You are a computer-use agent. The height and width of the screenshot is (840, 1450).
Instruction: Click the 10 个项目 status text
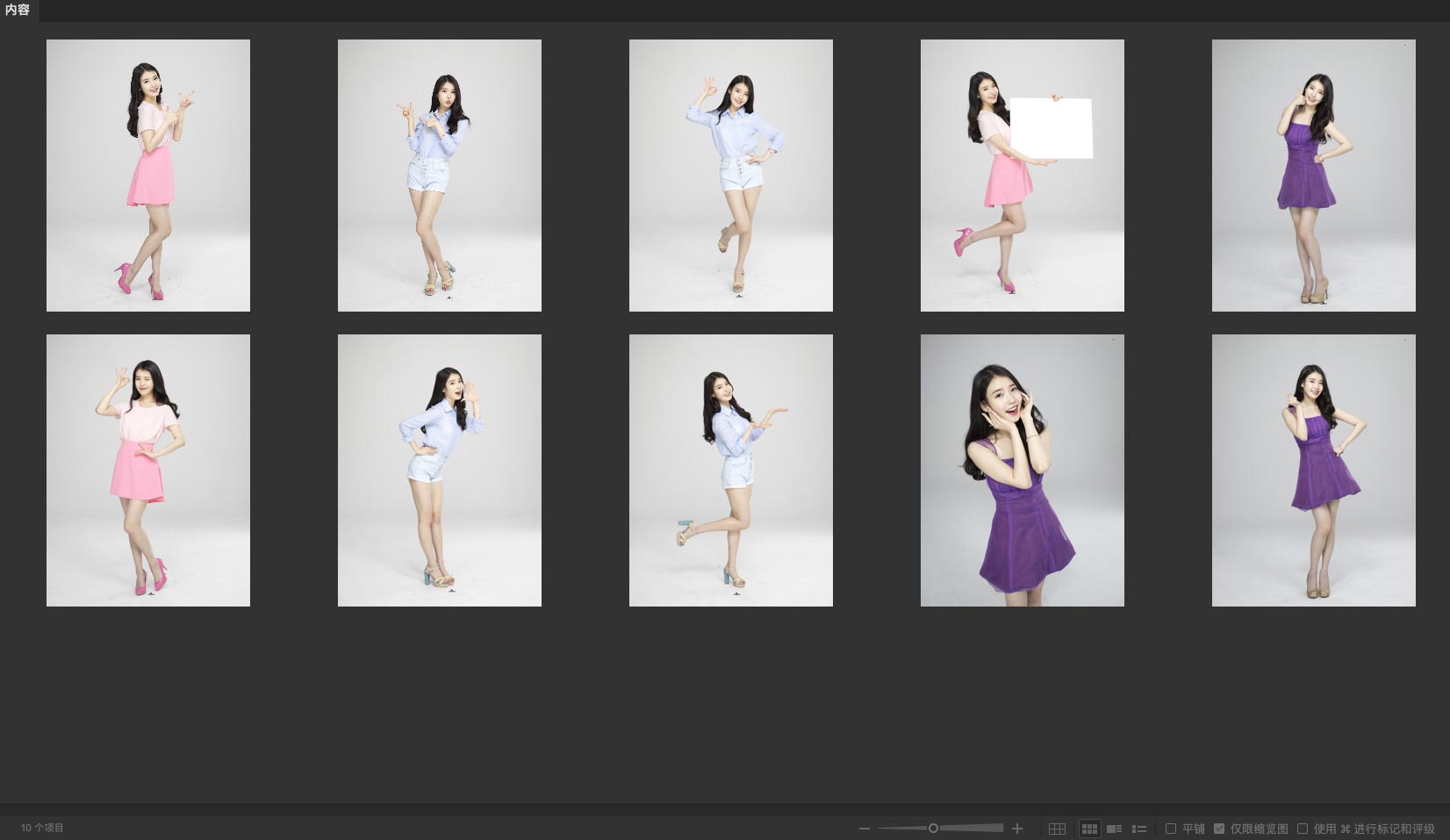42,828
